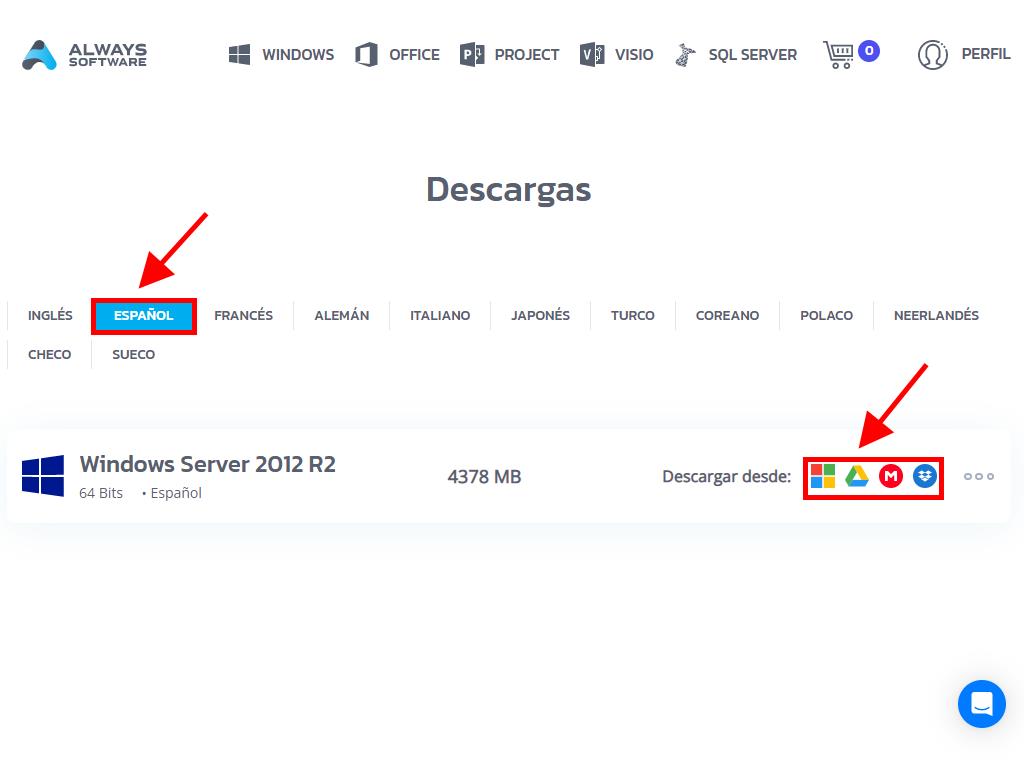Select the ITALIANO language tab
1024x768 pixels.
pos(440,315)
